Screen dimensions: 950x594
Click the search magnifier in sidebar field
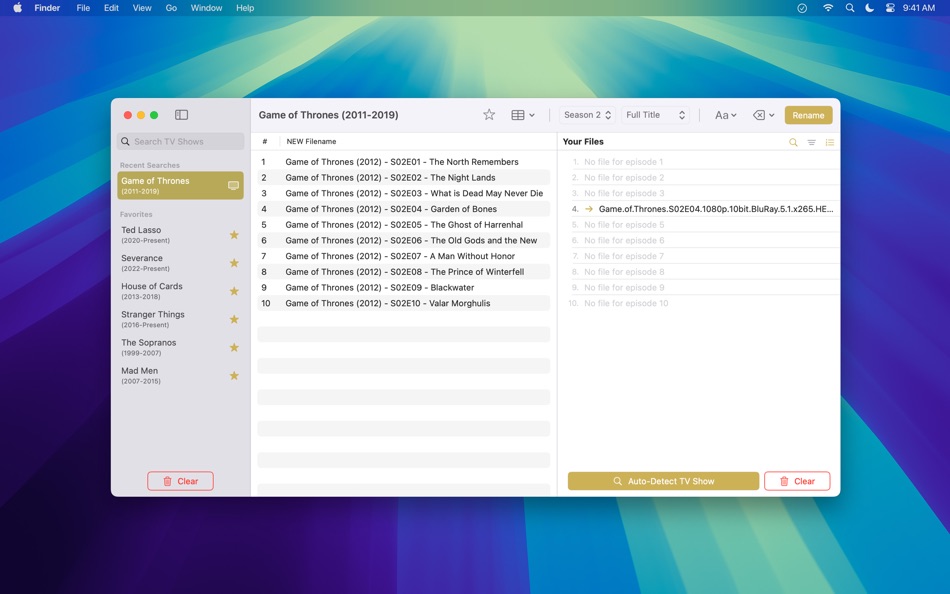tap(125, 141)
